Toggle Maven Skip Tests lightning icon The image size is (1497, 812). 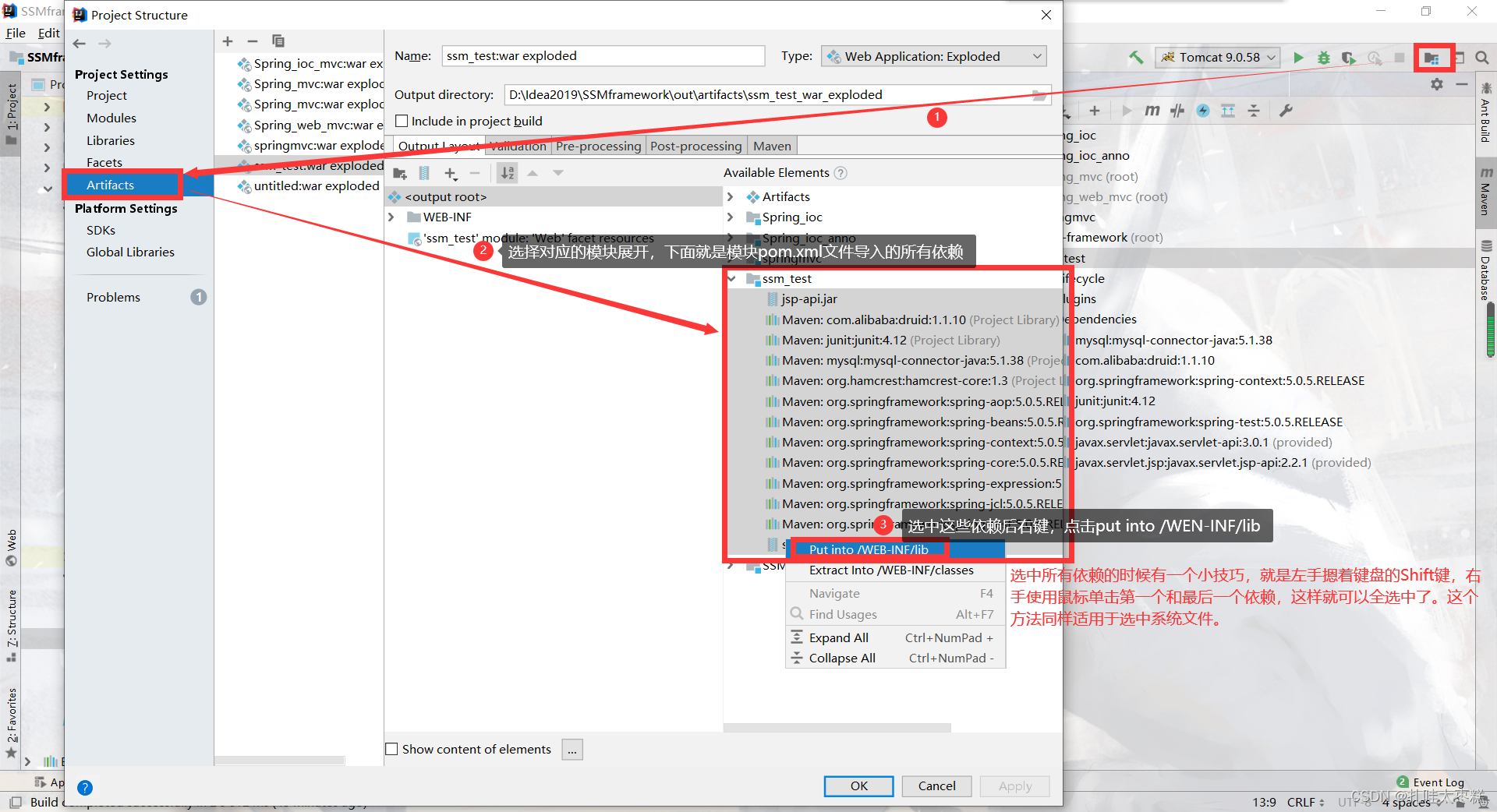point(1203,111)
